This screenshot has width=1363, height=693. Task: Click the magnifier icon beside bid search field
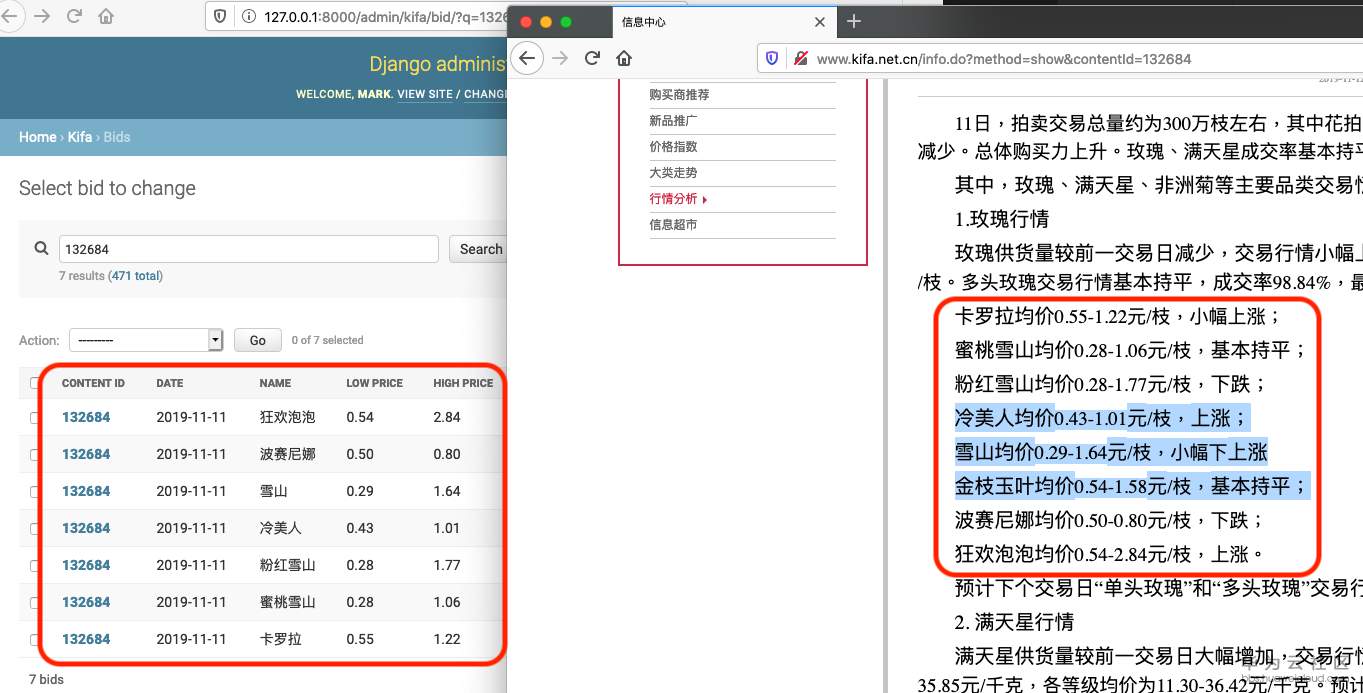coord(42,249)
